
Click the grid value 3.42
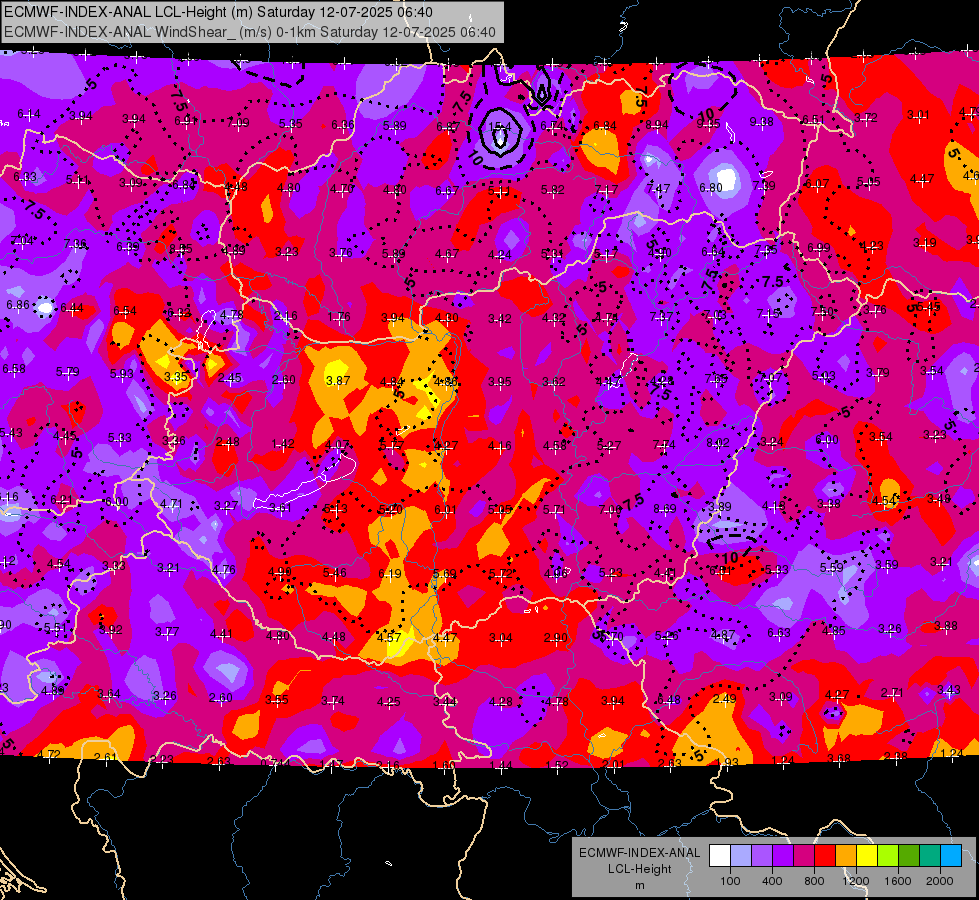tap(499, 319)
